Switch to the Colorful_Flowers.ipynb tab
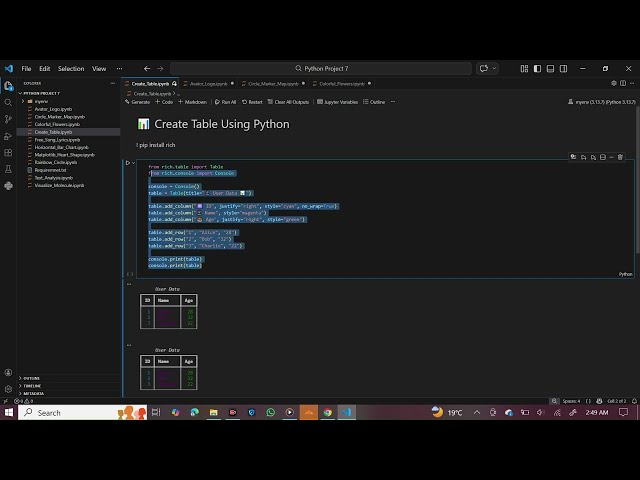 pyautogui.click(x=342, y=84)
